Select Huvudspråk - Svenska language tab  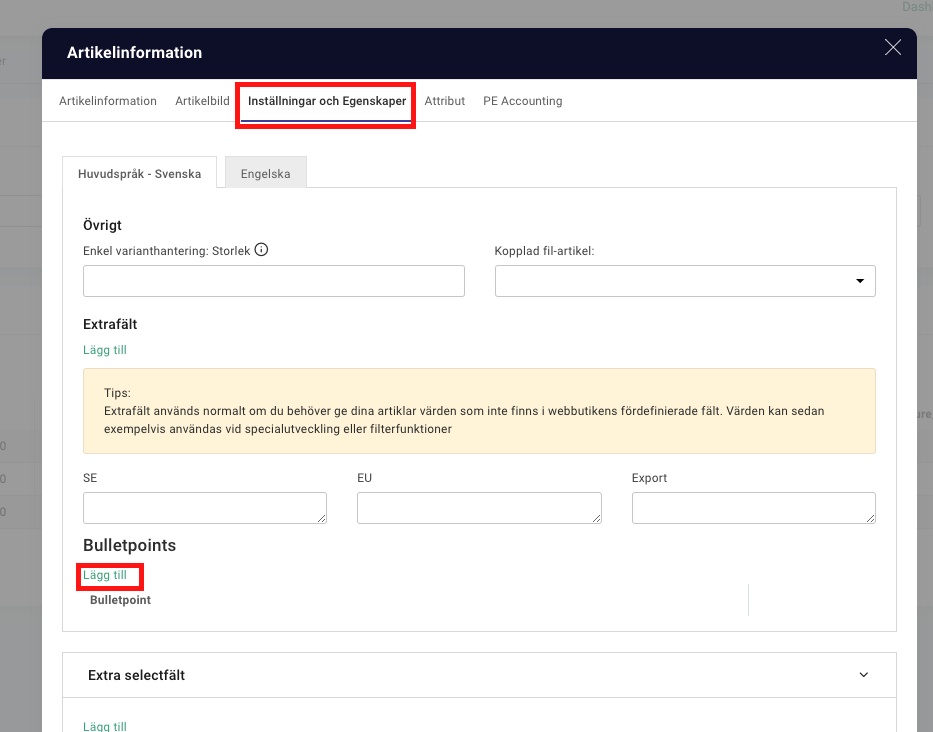140,173
